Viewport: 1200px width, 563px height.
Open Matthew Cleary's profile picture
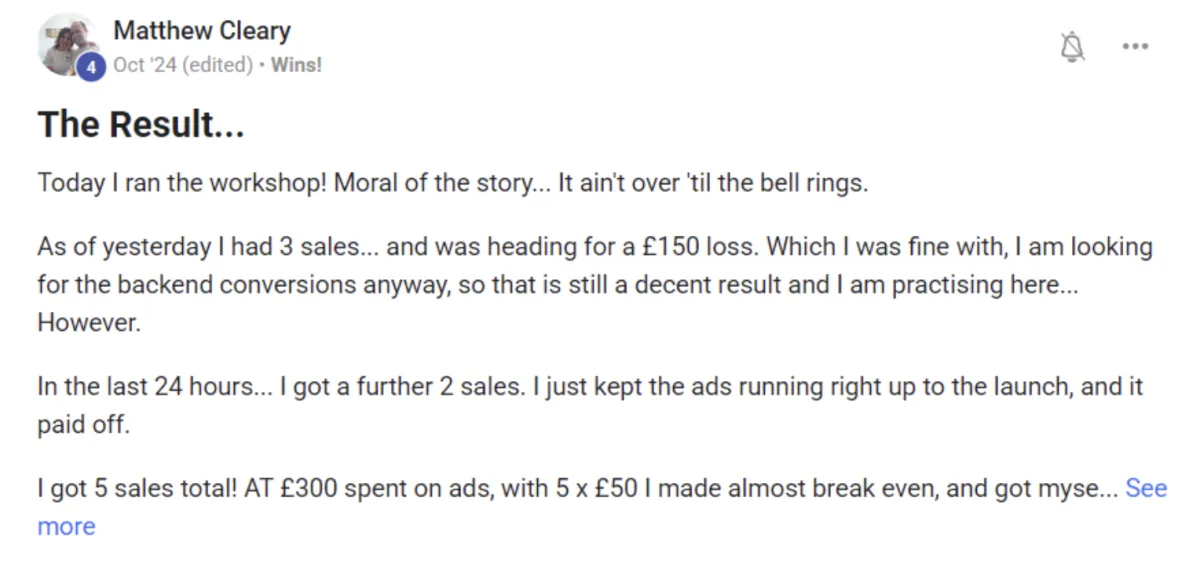point(64,43)
